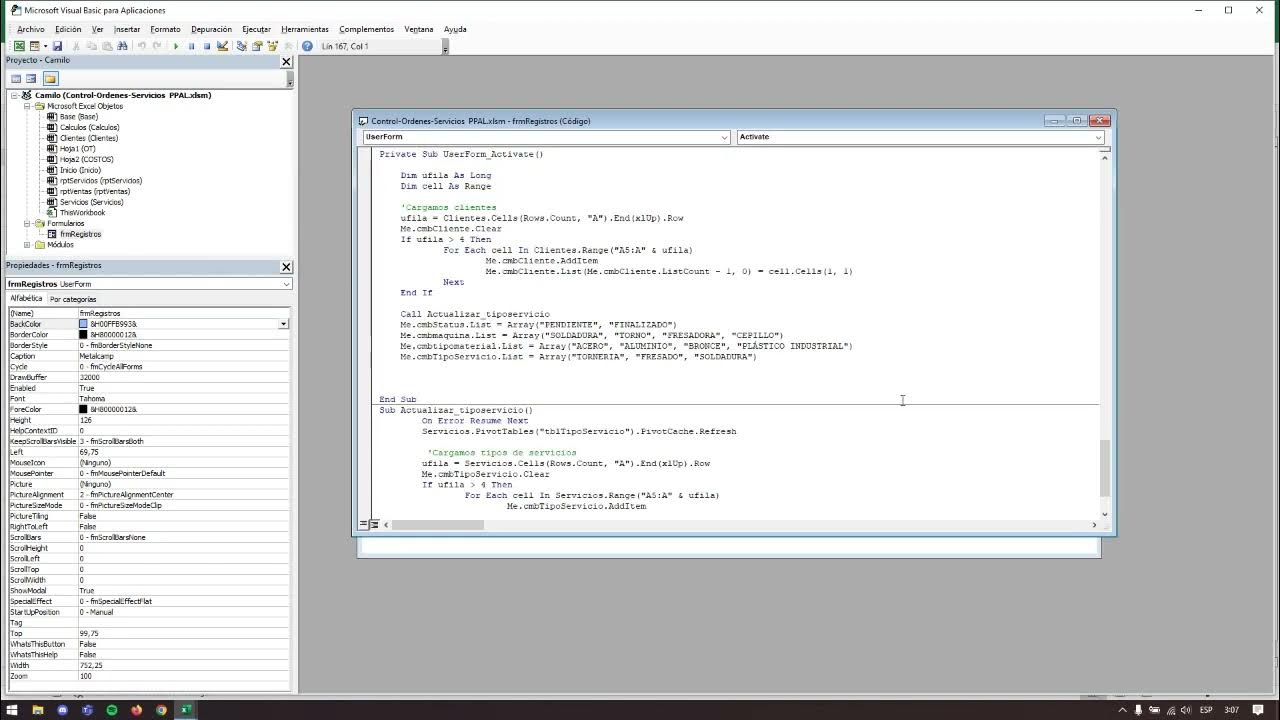Click the Full Module View button in code window
Screen dimensions: 1280x720
pos(374,524)
